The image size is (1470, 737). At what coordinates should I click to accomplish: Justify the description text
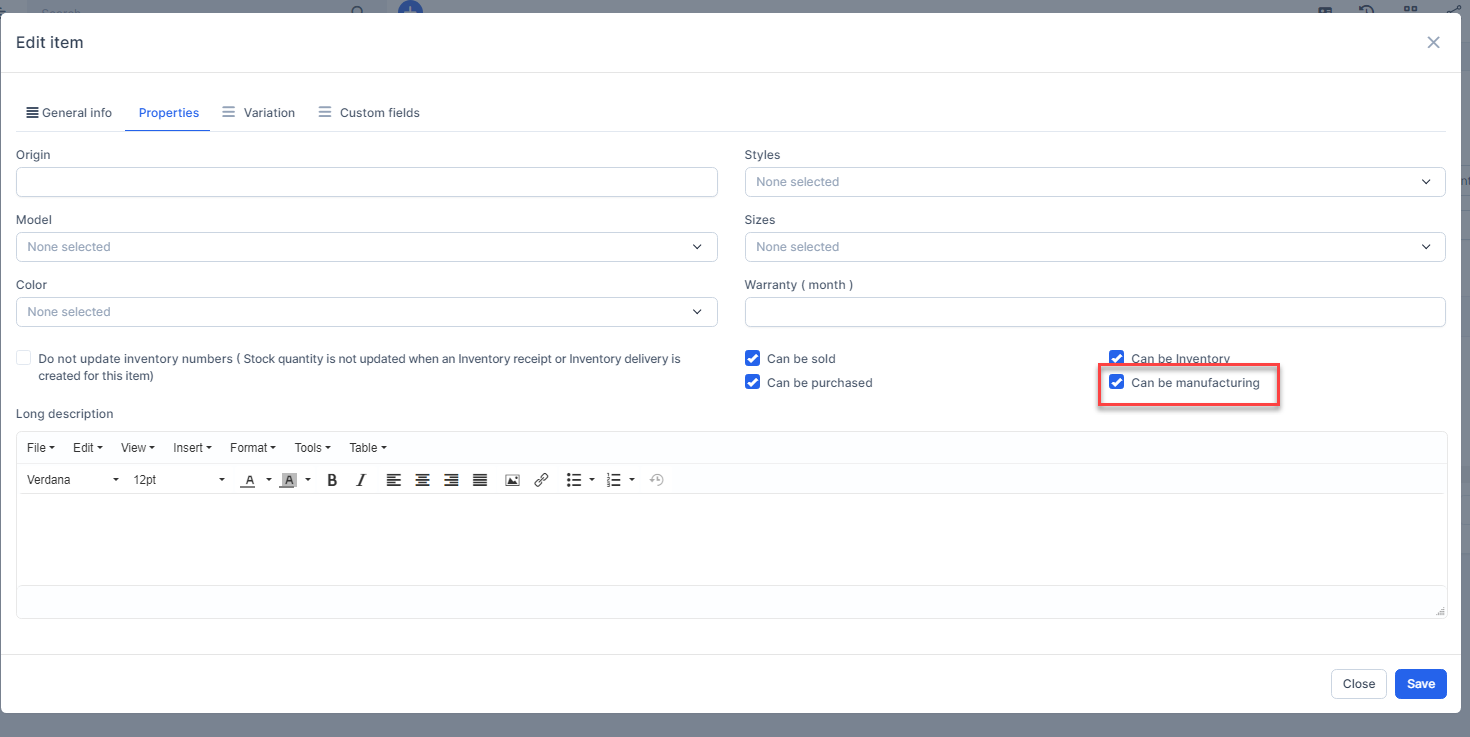click(480, 480)
